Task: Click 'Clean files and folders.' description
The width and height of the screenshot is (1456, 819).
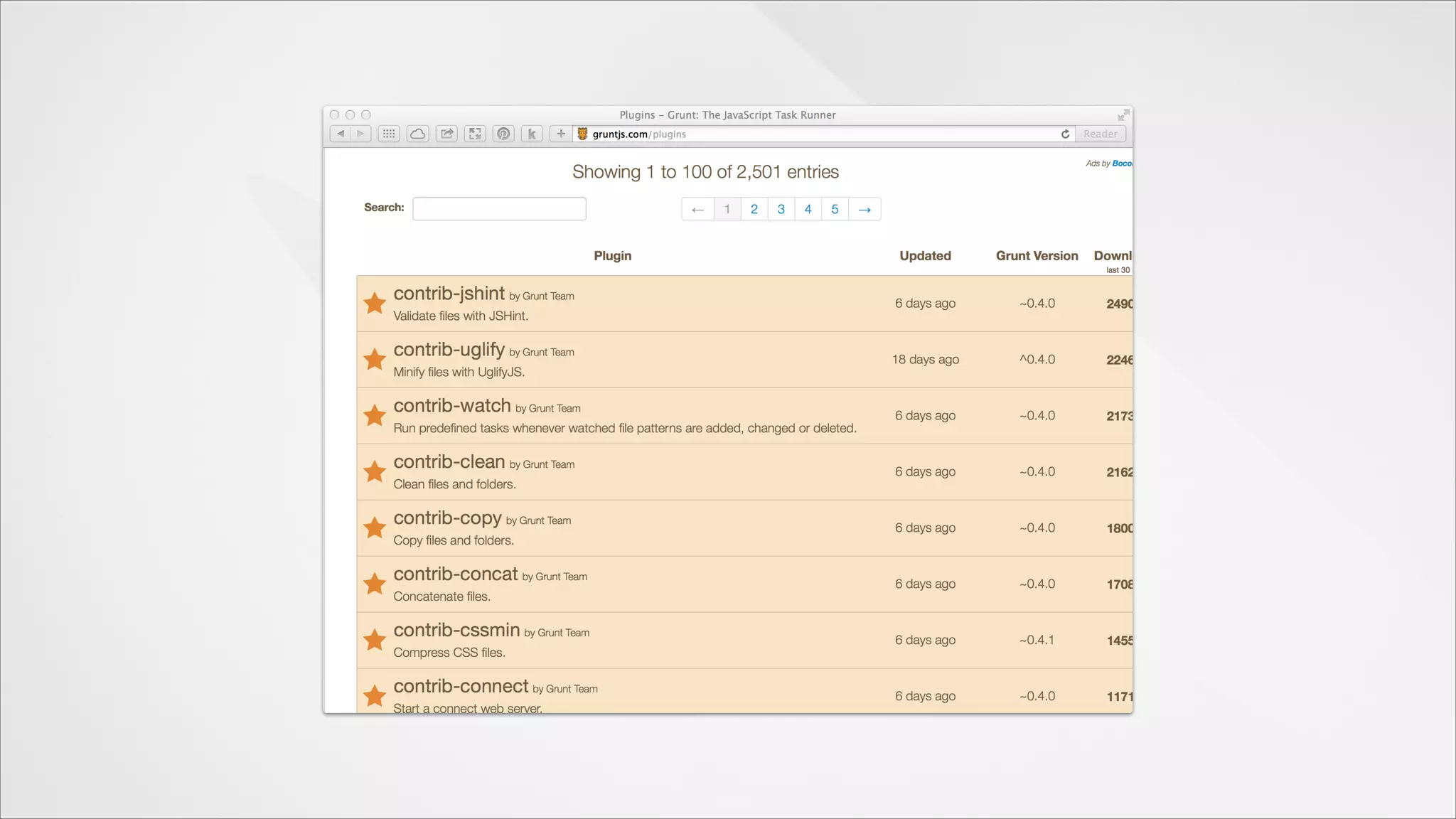Action: (455, 484)
